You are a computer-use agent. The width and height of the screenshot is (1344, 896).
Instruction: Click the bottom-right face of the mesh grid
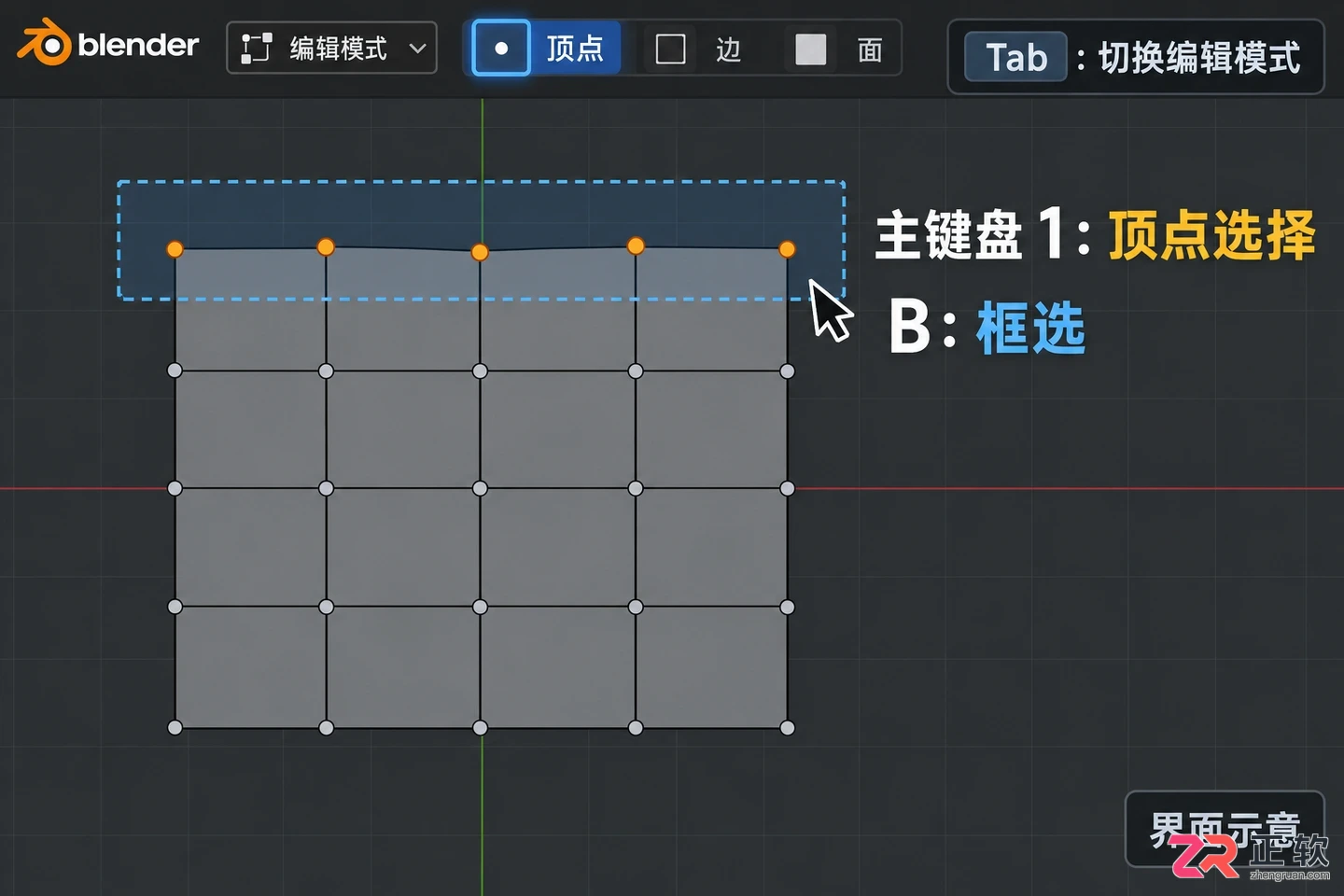click(711, 666)
